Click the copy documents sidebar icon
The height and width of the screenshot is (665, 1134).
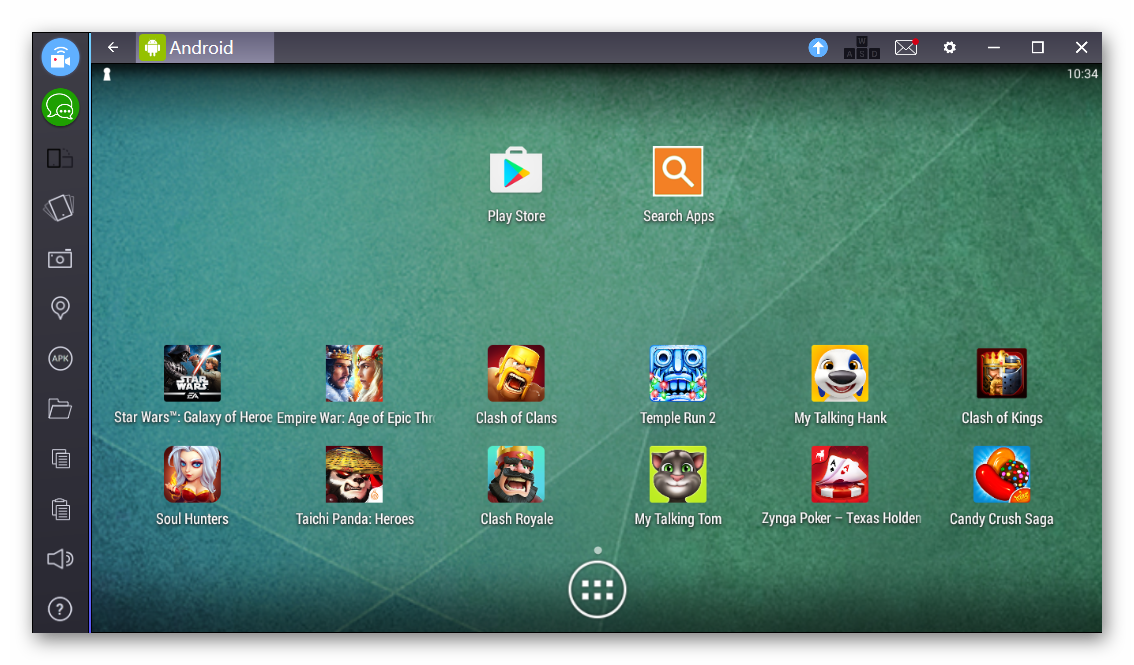tap(61, 459)
